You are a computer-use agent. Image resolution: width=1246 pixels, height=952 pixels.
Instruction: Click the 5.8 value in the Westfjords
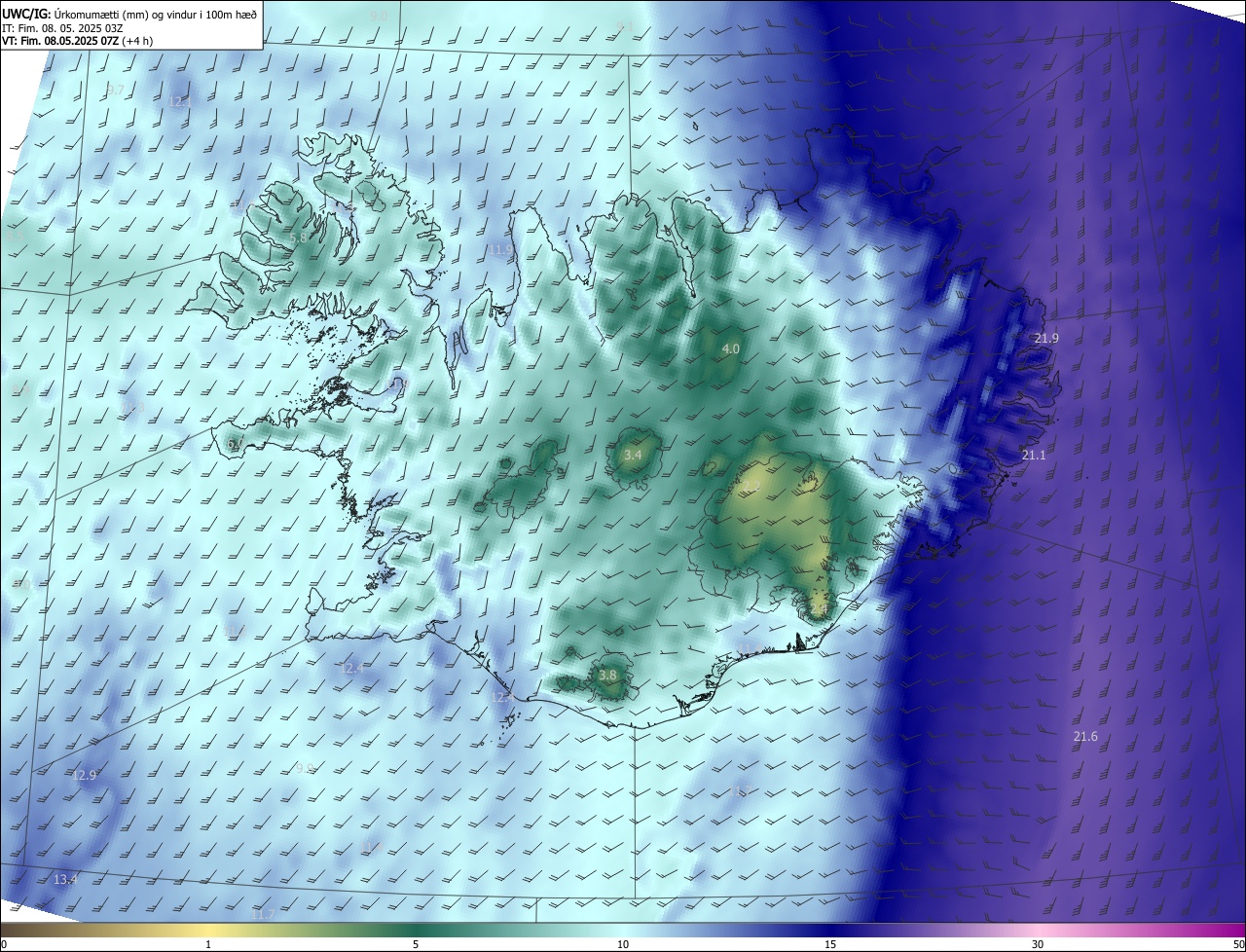[299, 238]
